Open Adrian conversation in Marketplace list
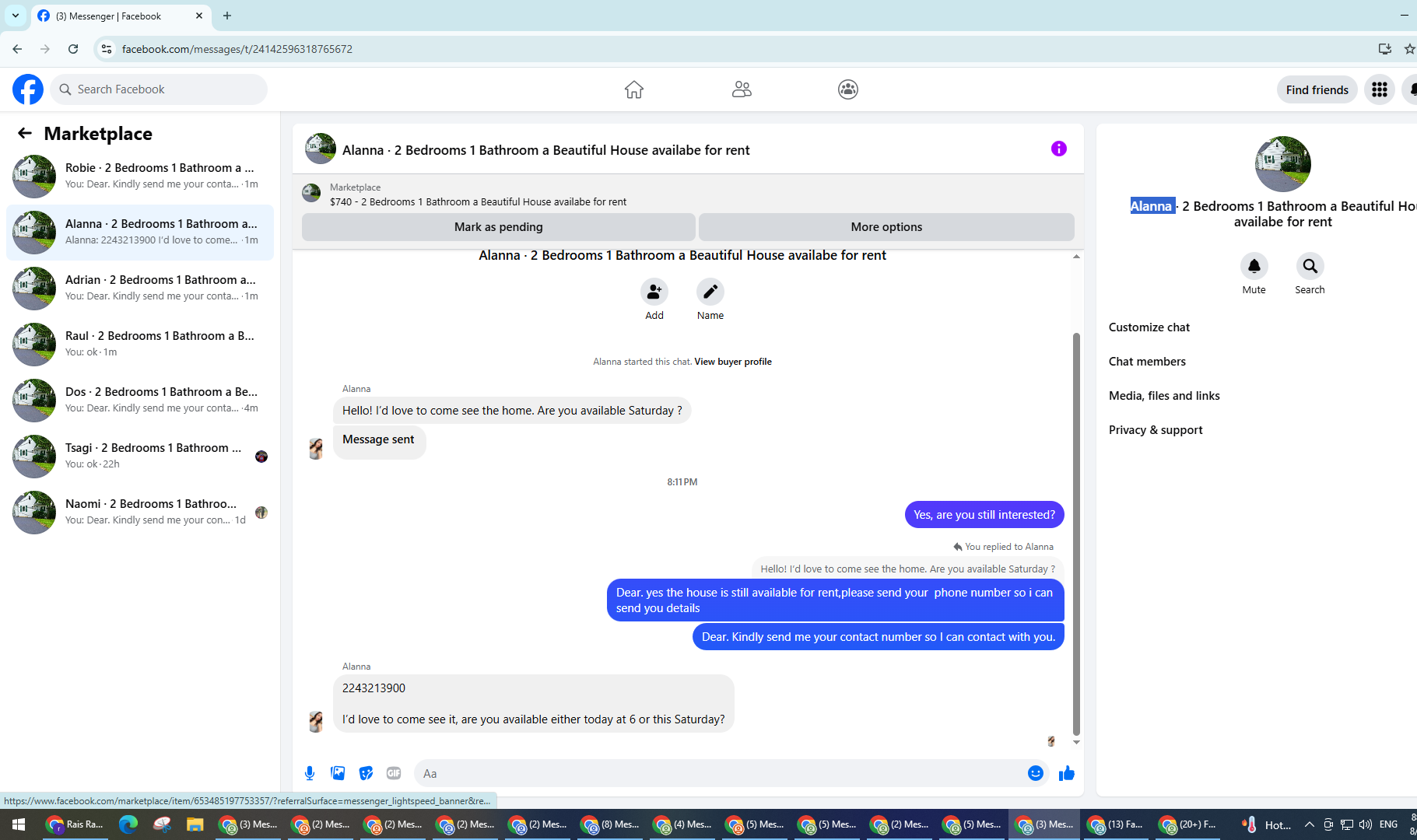Image resolution: width=1417 pixels, height=840 pixels. coord(140,289)
